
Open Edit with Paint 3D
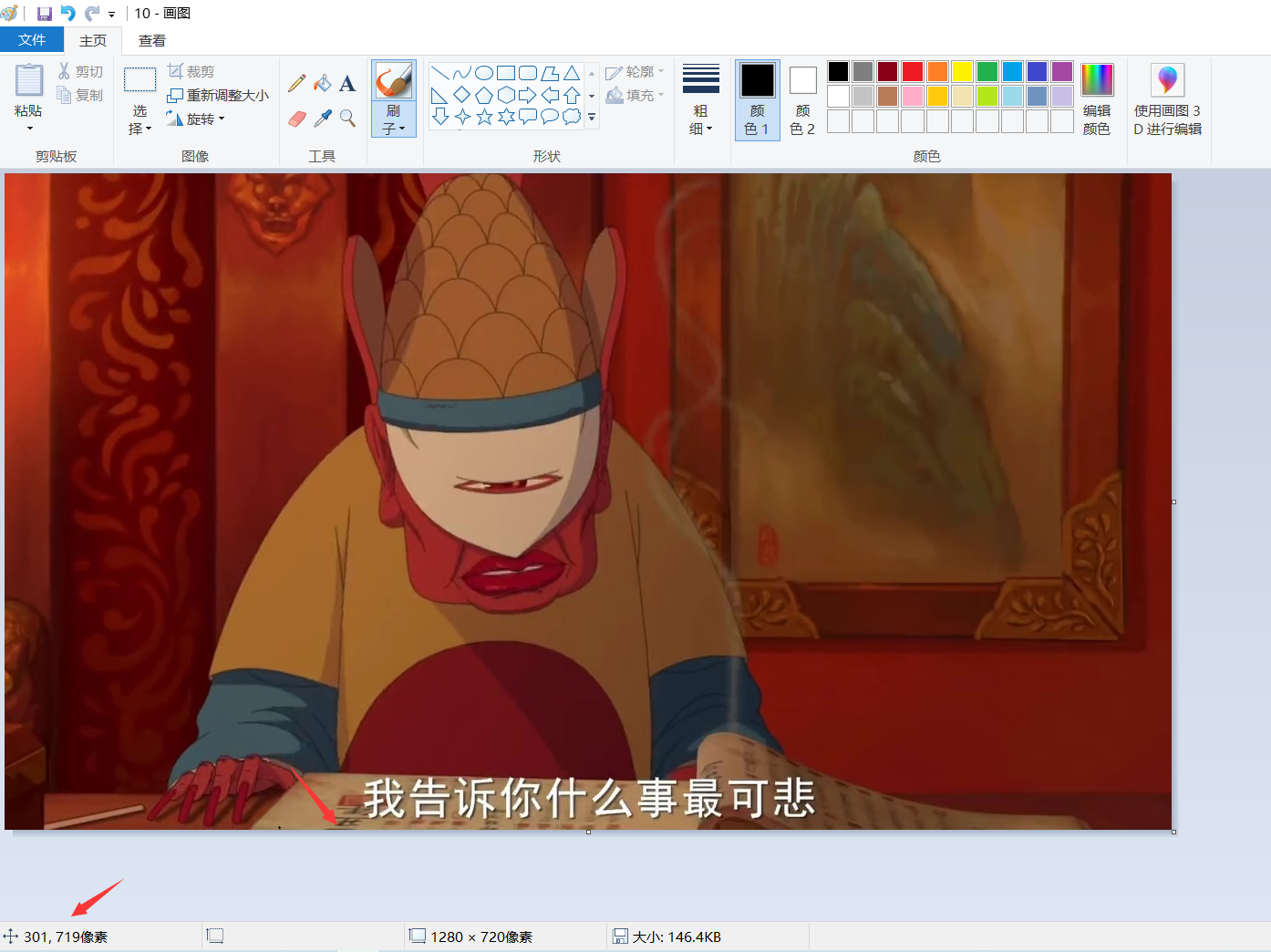coord(1168,99)
